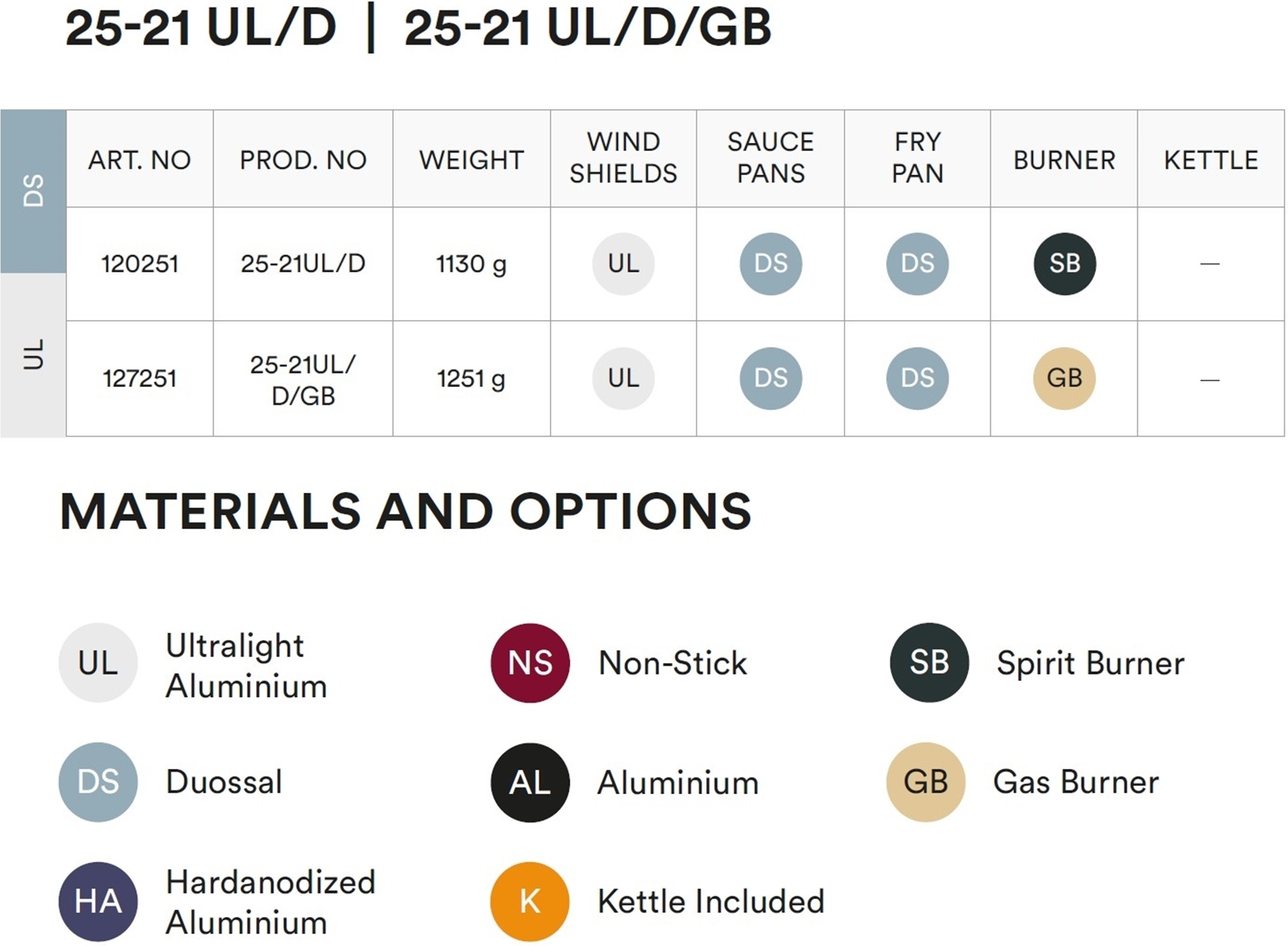Click the GB Gas Burner legend badge
Viewport: 1288px width, 946px height.
(926, 782)
